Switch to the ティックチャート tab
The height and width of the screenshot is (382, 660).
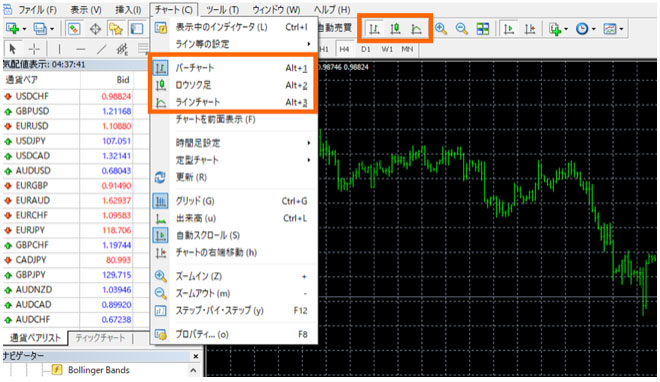pos(100,338)
